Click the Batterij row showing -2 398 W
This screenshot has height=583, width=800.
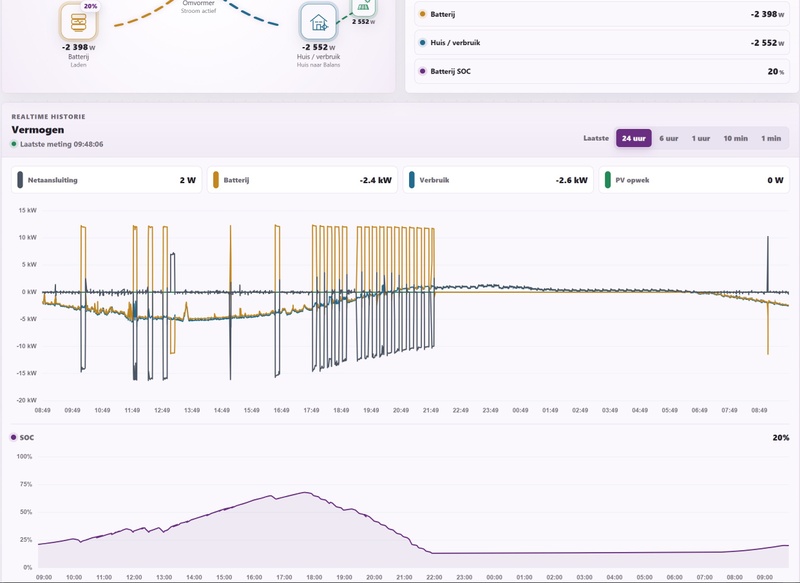pyautogui.click(x=602, y=14)
